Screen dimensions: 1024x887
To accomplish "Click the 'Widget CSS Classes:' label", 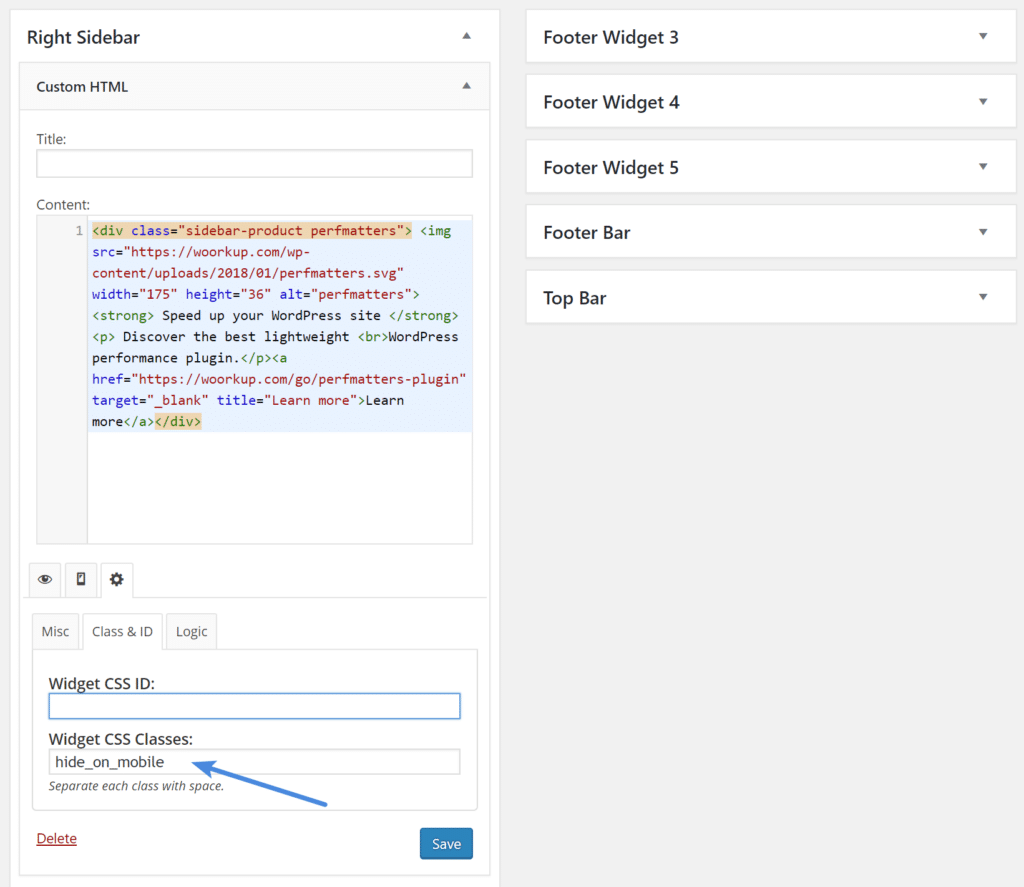I will (121, 739).
